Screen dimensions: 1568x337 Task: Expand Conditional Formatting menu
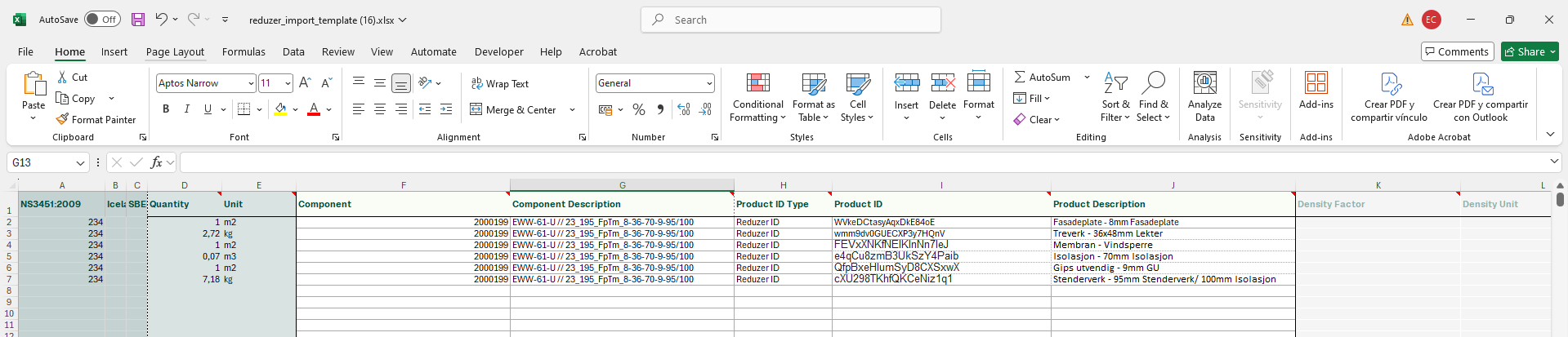pyautogui.click(x=757, y=97)
